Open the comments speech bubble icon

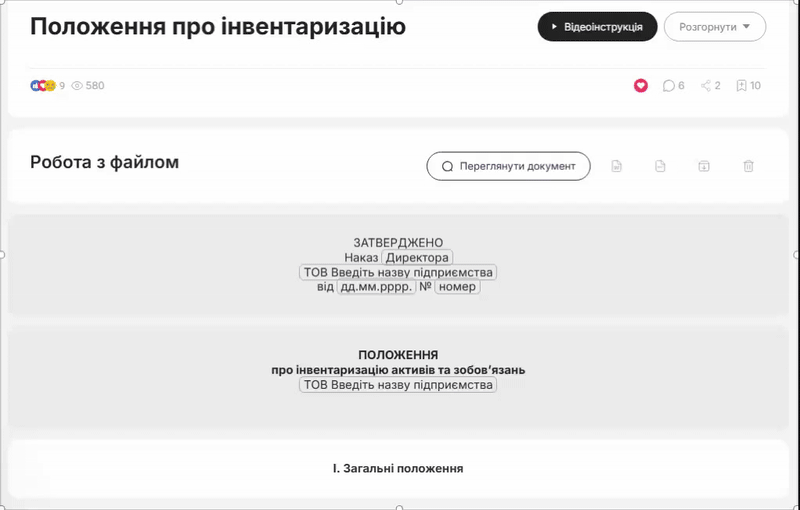pyautogui.click(x=668, y=86)
